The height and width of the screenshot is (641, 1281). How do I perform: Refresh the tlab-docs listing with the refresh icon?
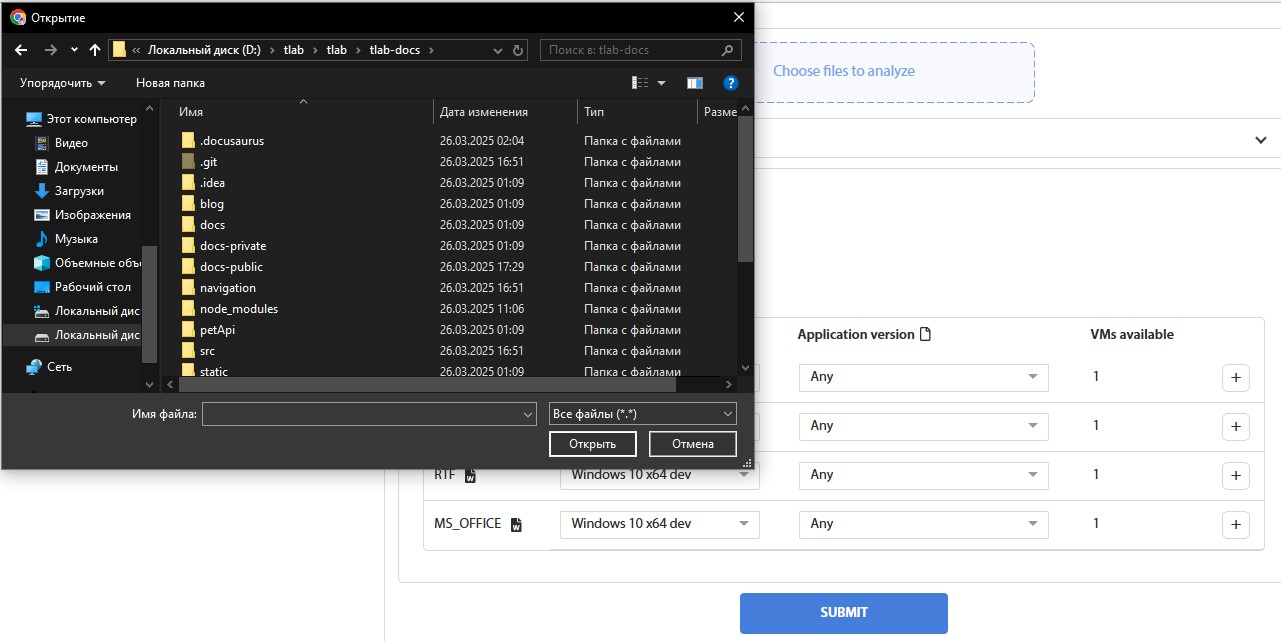[517, 49]
